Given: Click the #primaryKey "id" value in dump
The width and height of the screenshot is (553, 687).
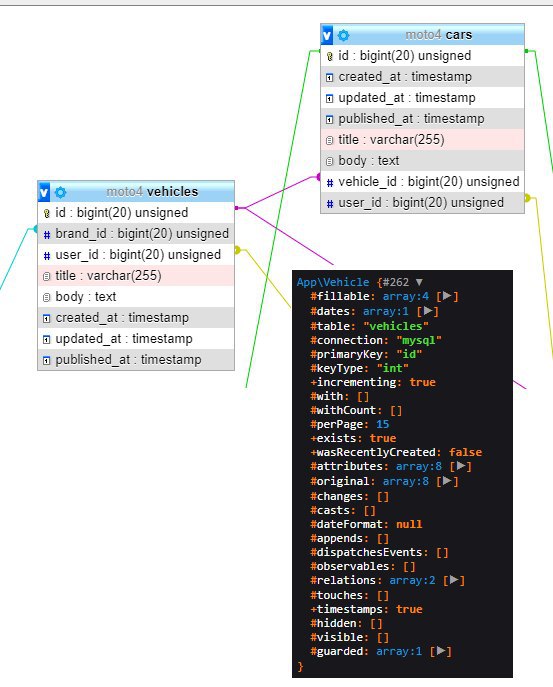Looking at the screenshot, I should (409, 354).
